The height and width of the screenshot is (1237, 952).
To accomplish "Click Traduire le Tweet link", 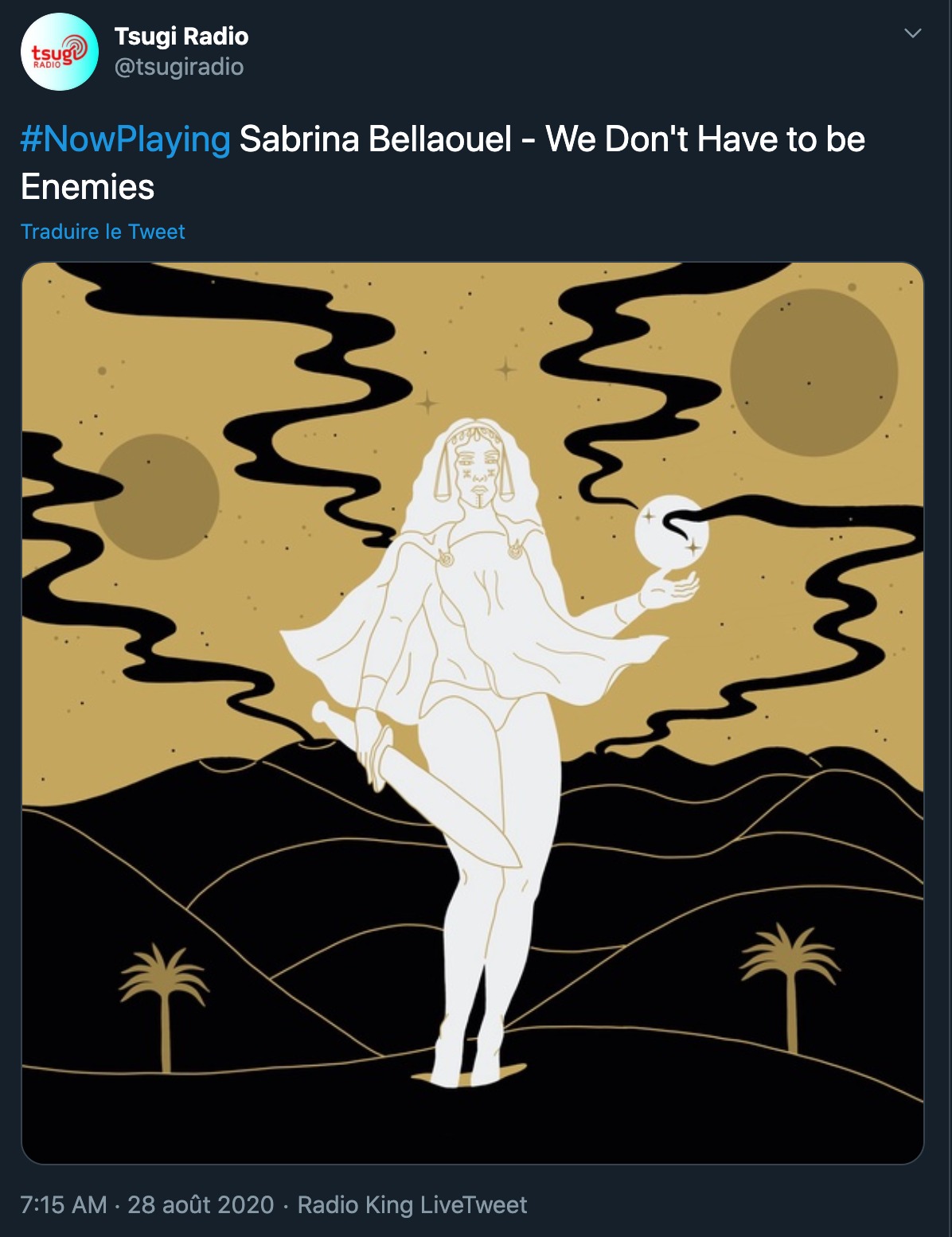I will (x=103, y=232).
